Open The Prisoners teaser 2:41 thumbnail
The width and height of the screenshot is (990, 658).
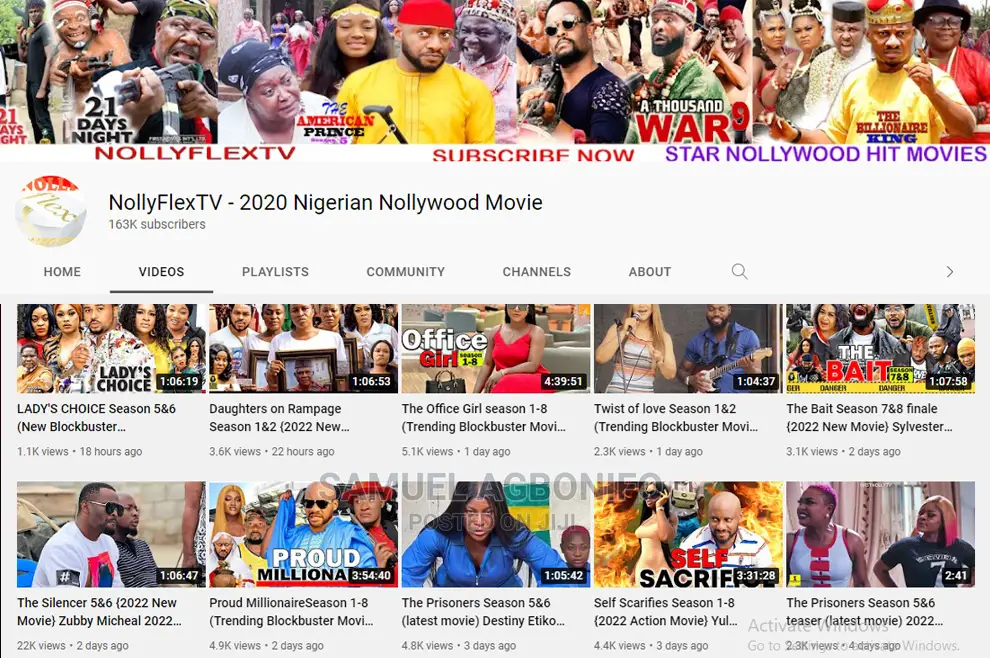881,534
